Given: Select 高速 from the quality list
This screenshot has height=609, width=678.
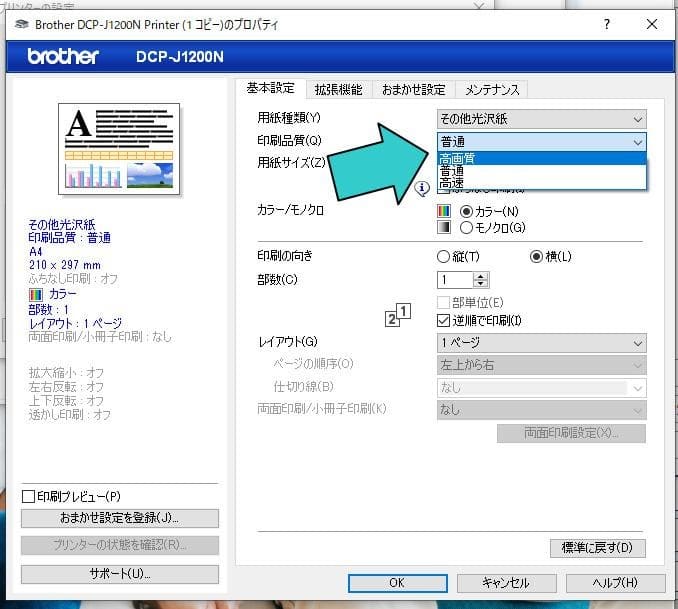Looking at the screenshot, I should (x=542, y=183).
